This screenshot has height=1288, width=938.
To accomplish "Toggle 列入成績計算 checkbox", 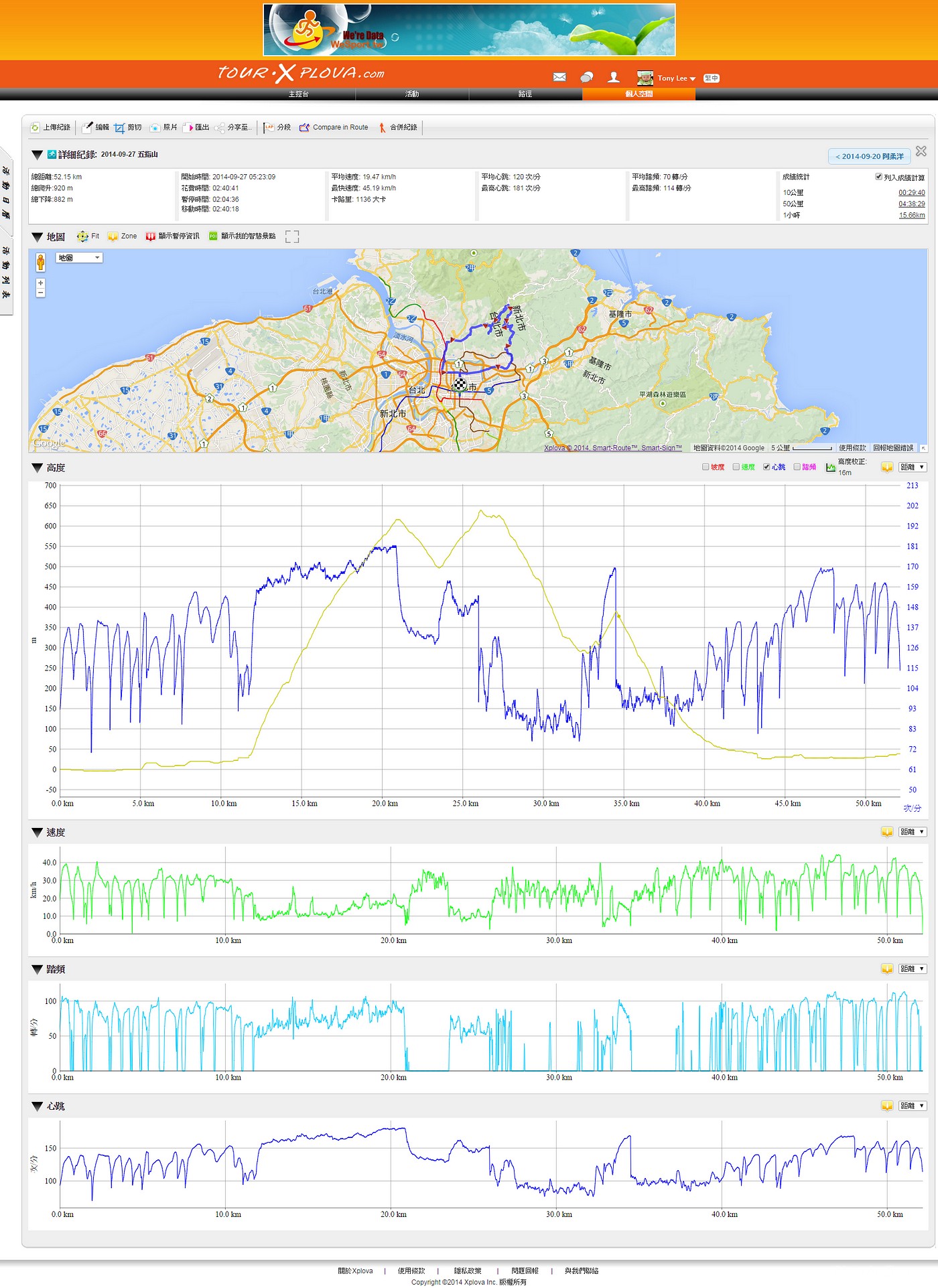I will click(x=878, y=177).
